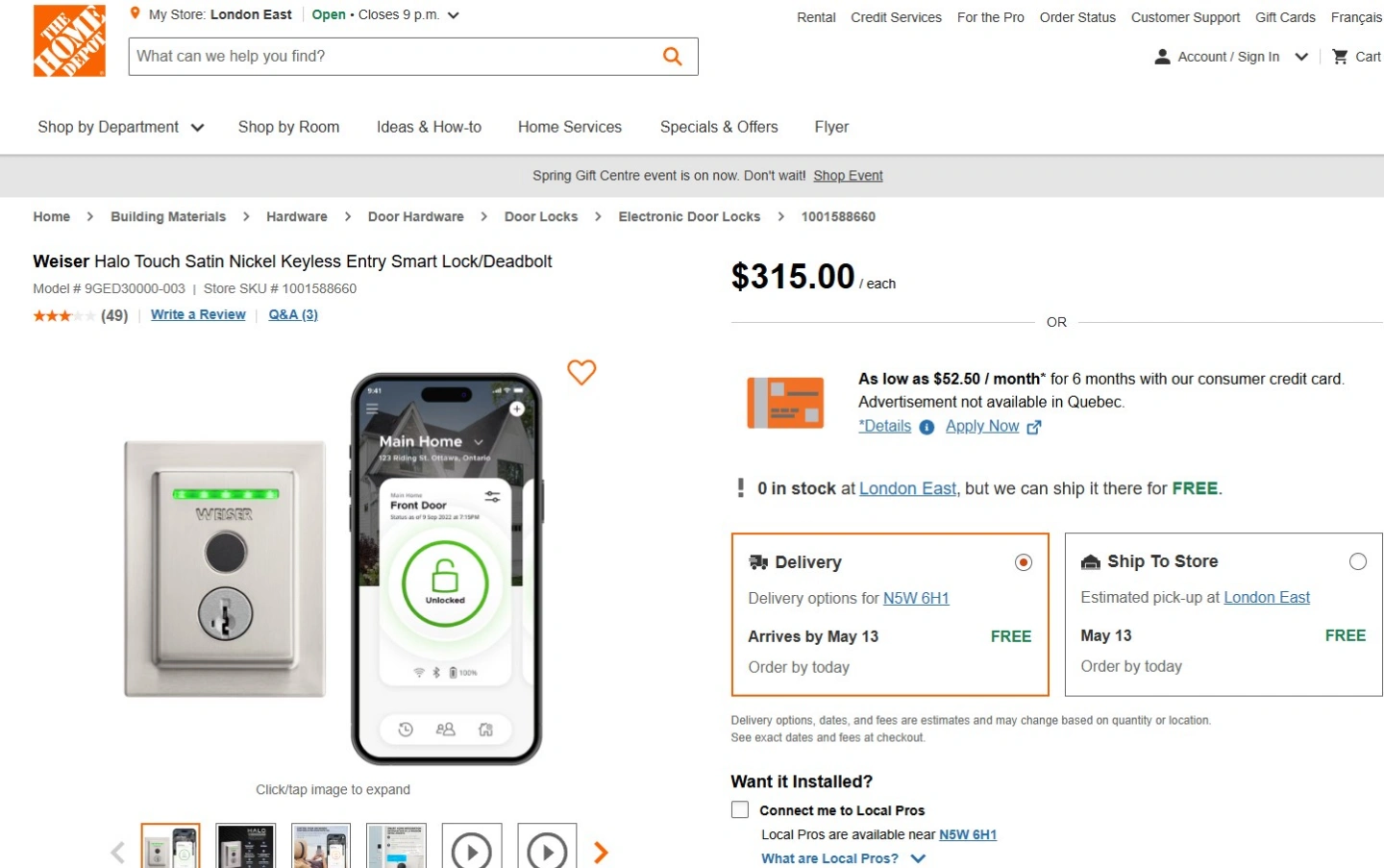The image size is (1384, 868).
Task: Add product to wishlist heart icon
Action: pyautogui.click(x=581, y=372)
